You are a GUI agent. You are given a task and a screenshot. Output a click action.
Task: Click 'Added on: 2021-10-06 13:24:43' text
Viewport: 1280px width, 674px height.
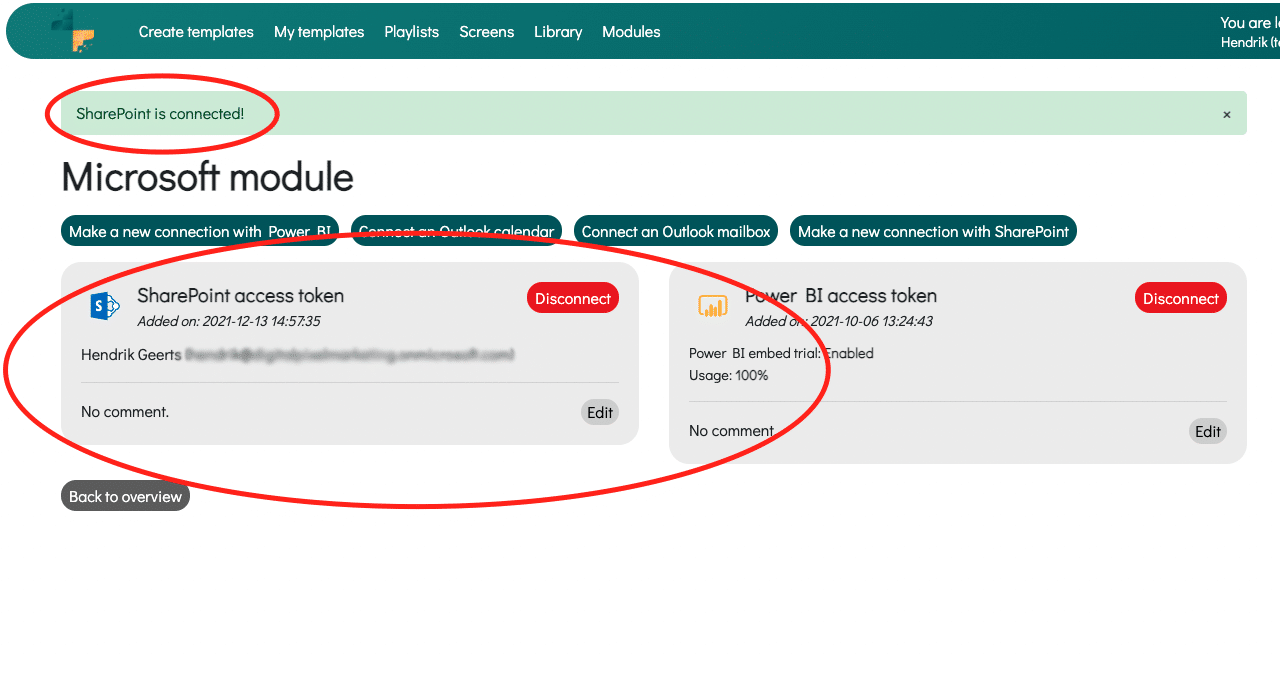(841, 321)
